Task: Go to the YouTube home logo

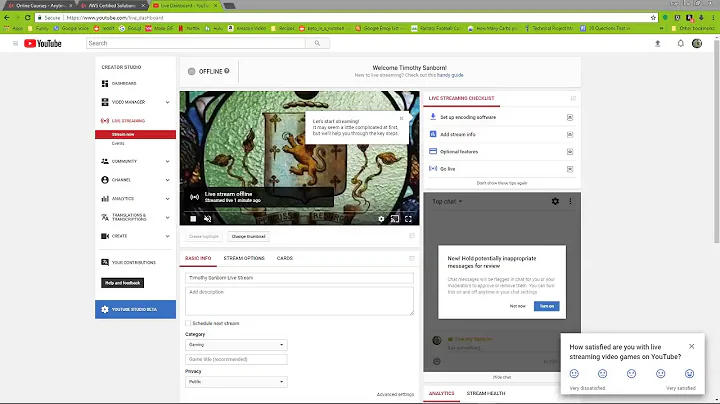Action: [43, 43]
